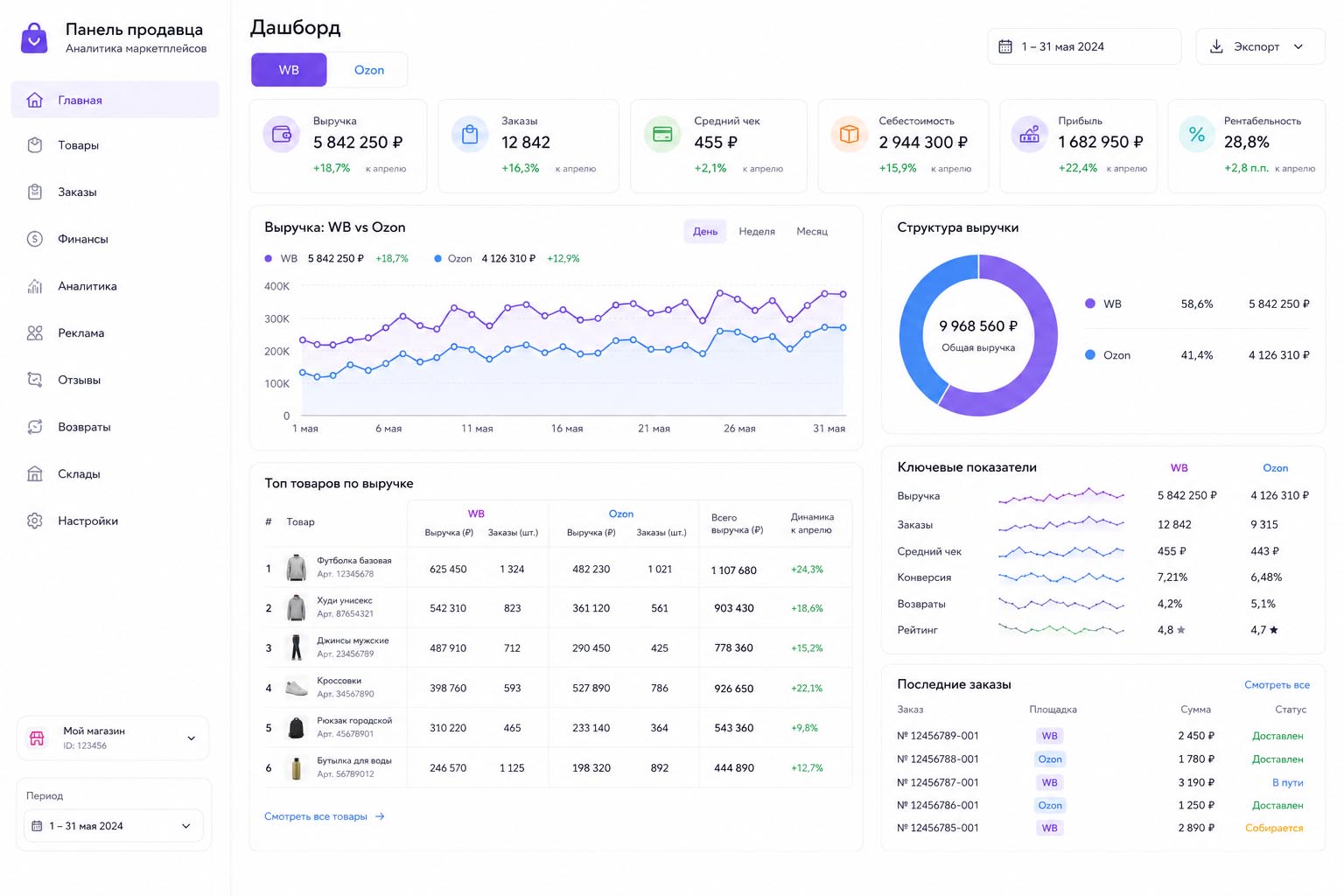1344x896 pixels.
Task: Click the Финансы coin icon
Action: click(x=35, y=239)
